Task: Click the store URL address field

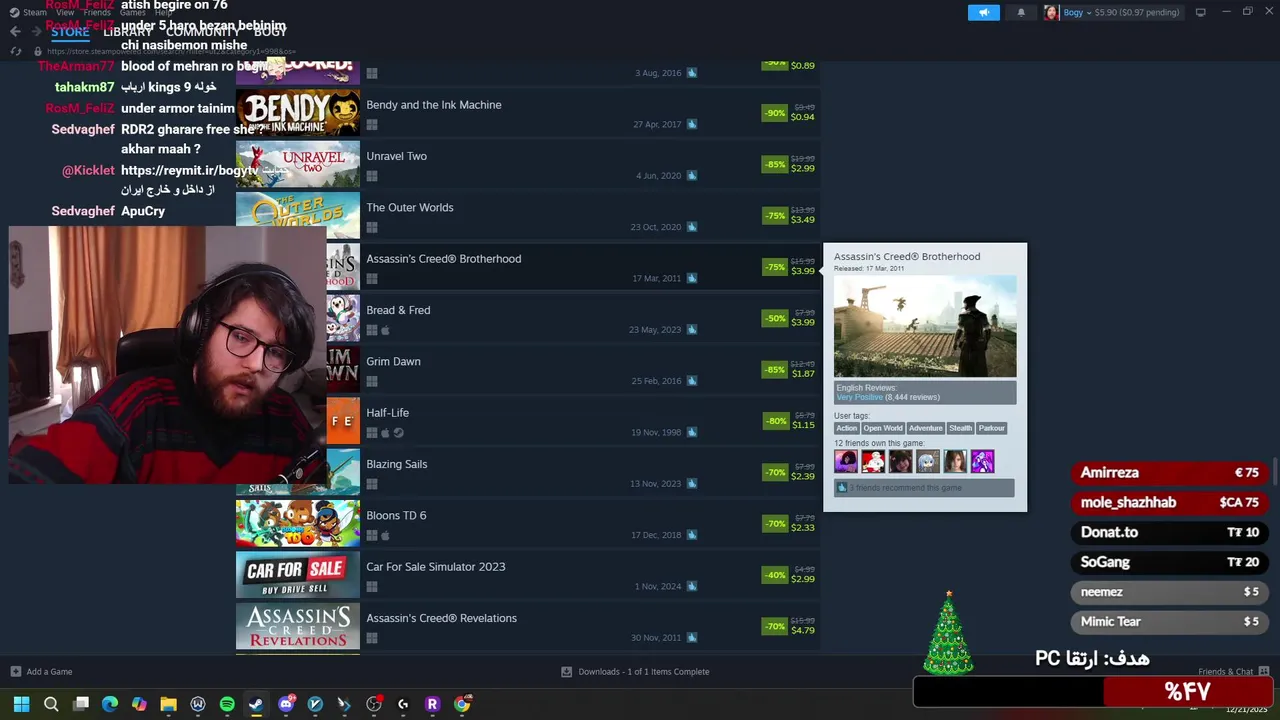Action: 170,51
